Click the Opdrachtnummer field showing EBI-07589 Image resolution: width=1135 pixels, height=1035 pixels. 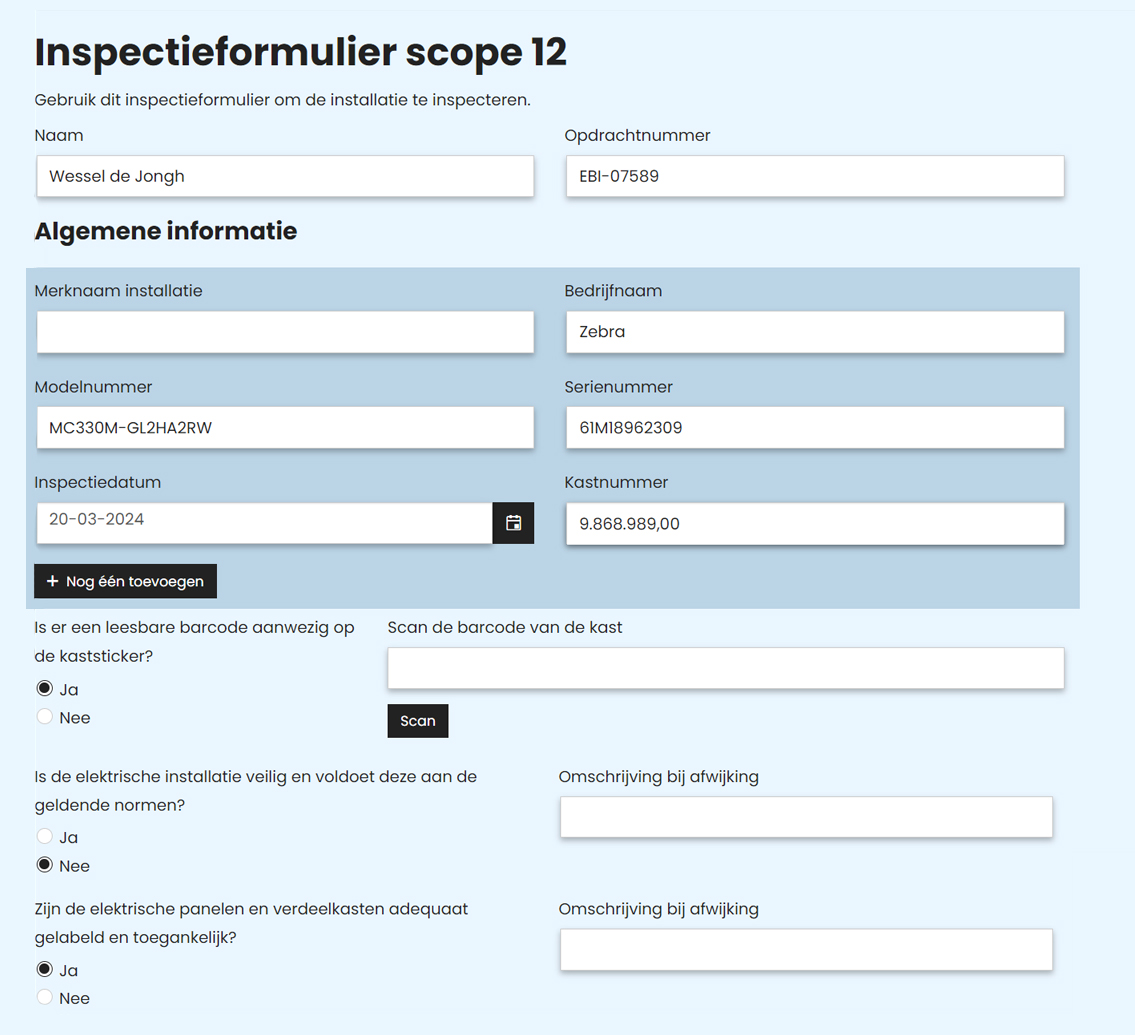pos(814,176)
